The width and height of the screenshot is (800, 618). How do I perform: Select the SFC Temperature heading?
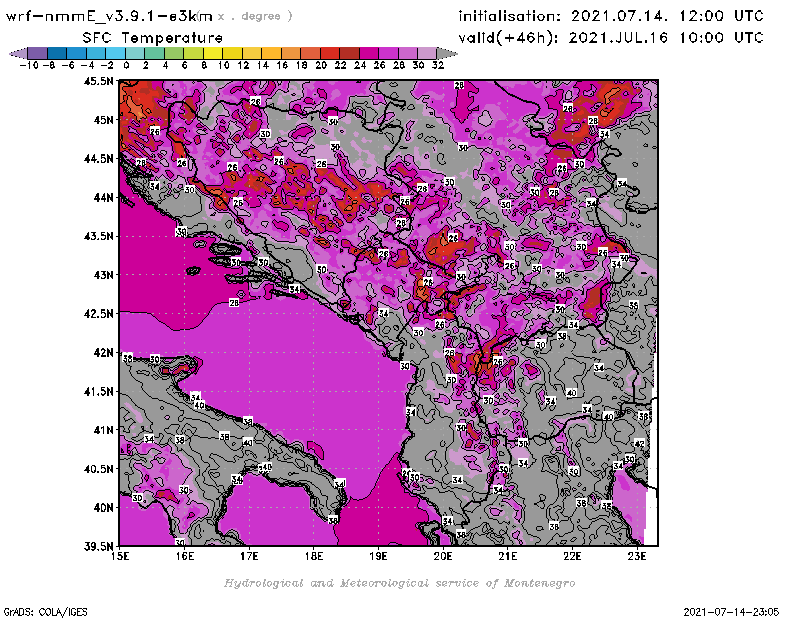(153, 38)
